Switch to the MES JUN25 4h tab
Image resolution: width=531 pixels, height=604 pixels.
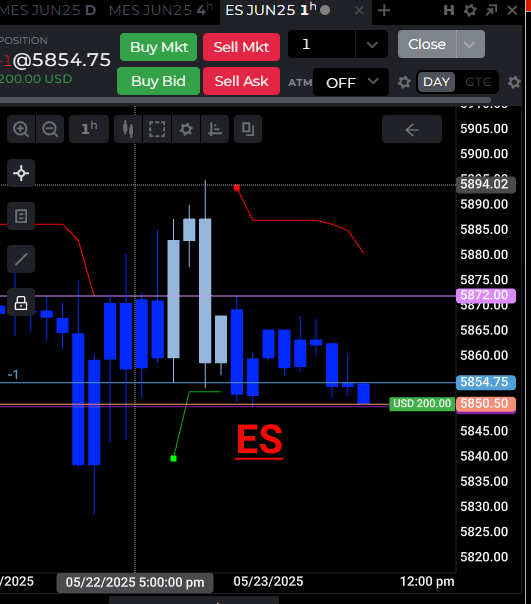pos(161,10)
